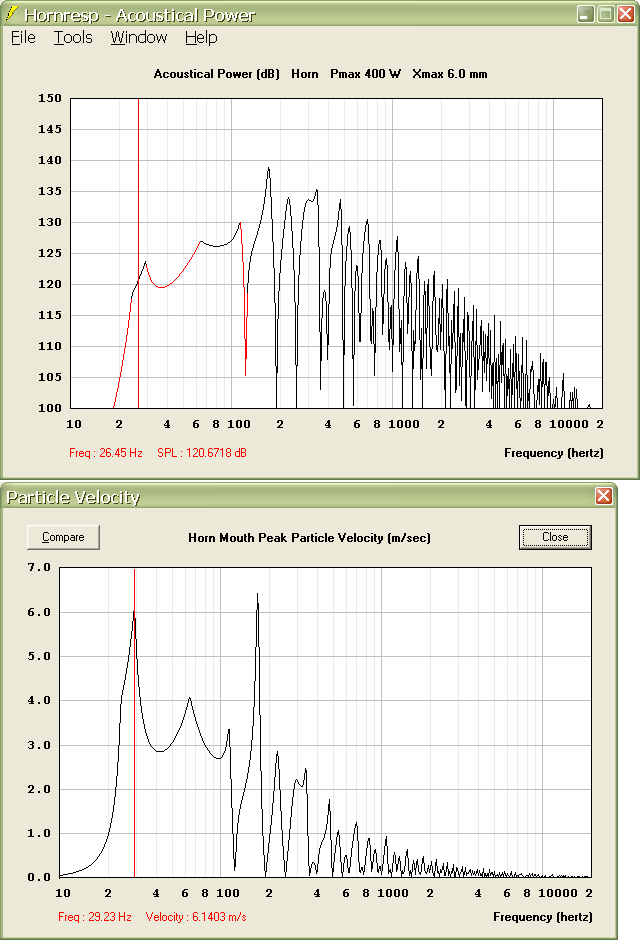640x940 pixels.
Task: Click the 'SPL : 120.6718 dB' readout
Action: click(x=202, y=453)
